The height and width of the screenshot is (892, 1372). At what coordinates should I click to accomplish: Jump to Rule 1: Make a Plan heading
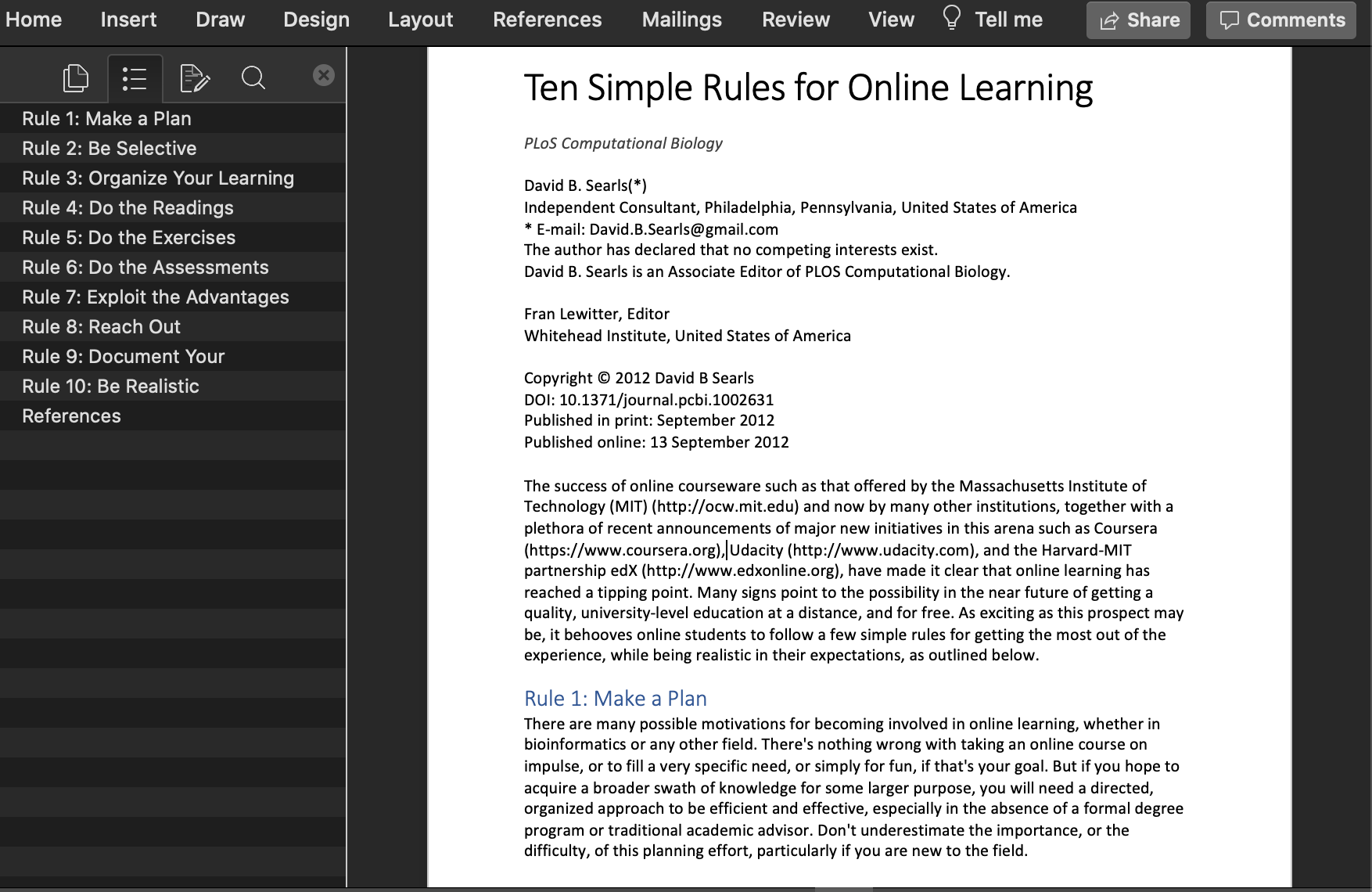click(106, 119)
